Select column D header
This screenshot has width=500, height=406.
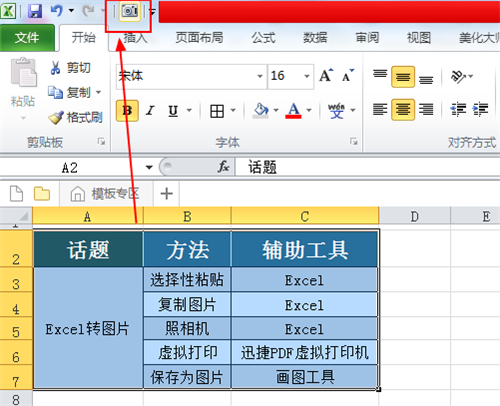pos(415,216)
